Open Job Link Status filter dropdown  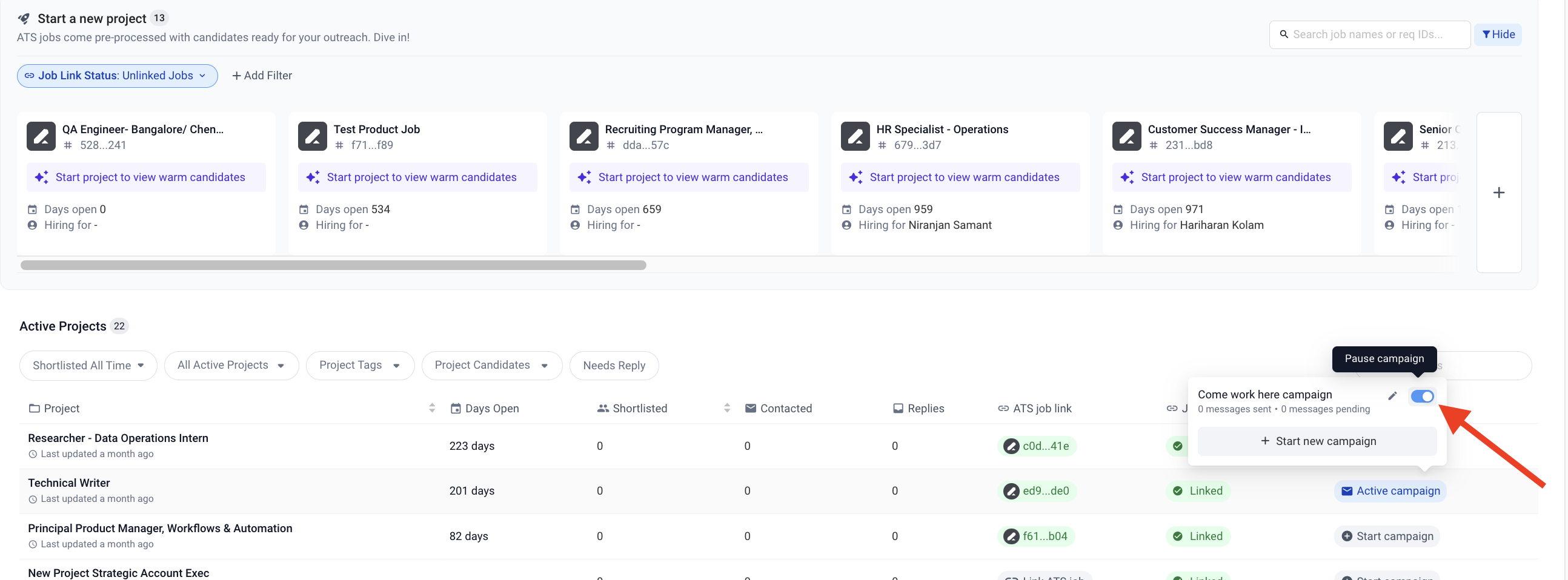[x=117, y=76]
